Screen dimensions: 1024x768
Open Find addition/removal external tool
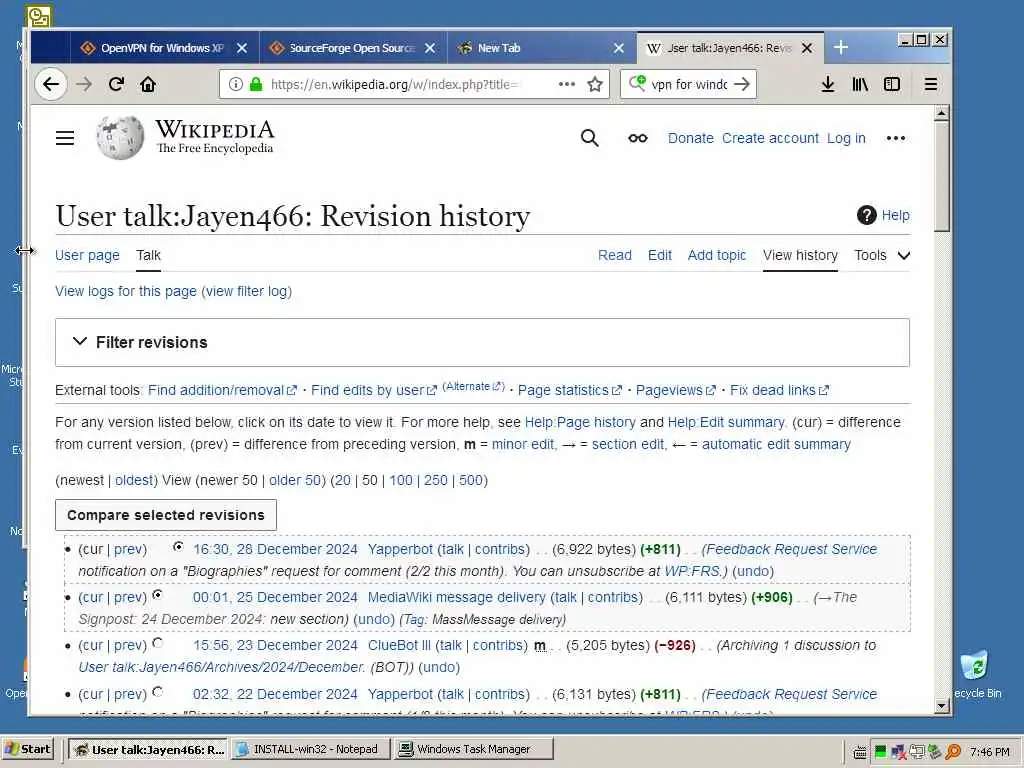coord(222,390)
